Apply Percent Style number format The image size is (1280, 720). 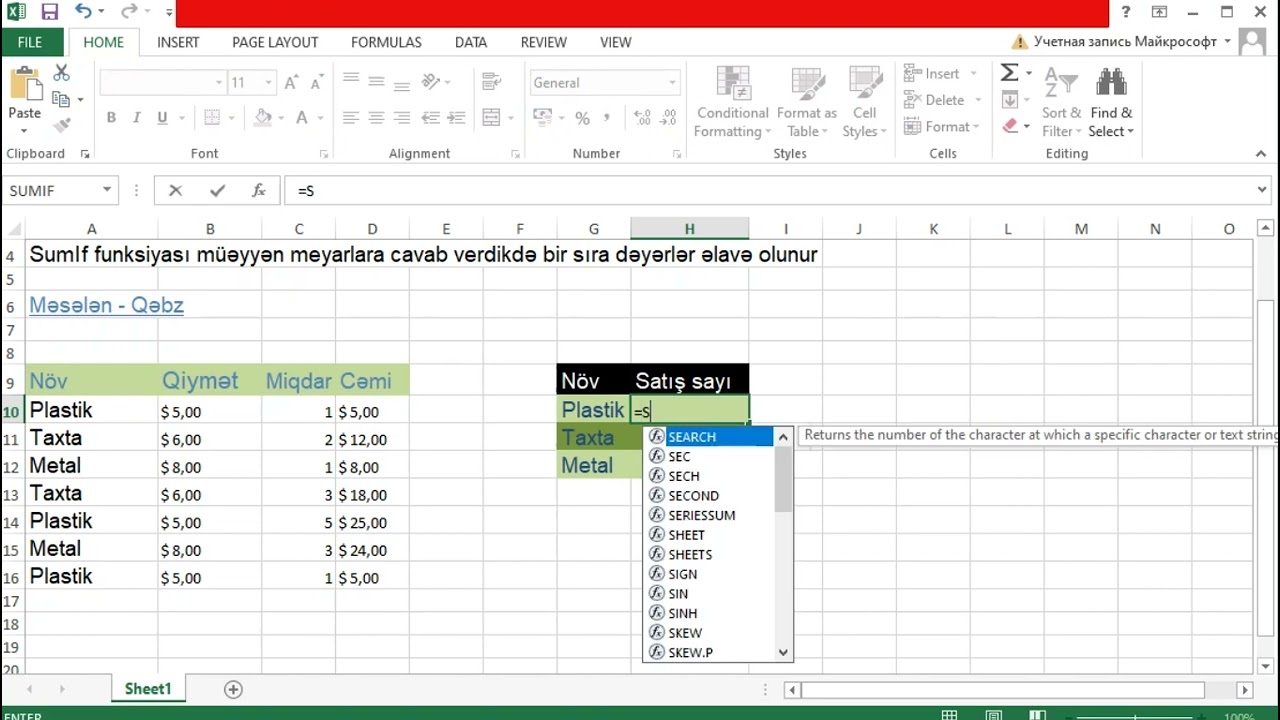point(583,117)
